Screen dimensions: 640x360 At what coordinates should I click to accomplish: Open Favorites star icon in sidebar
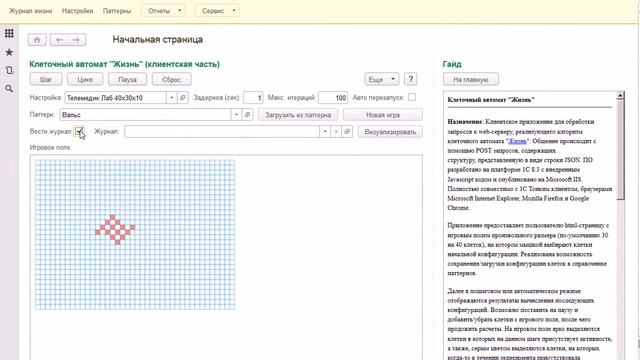[9, 52]
